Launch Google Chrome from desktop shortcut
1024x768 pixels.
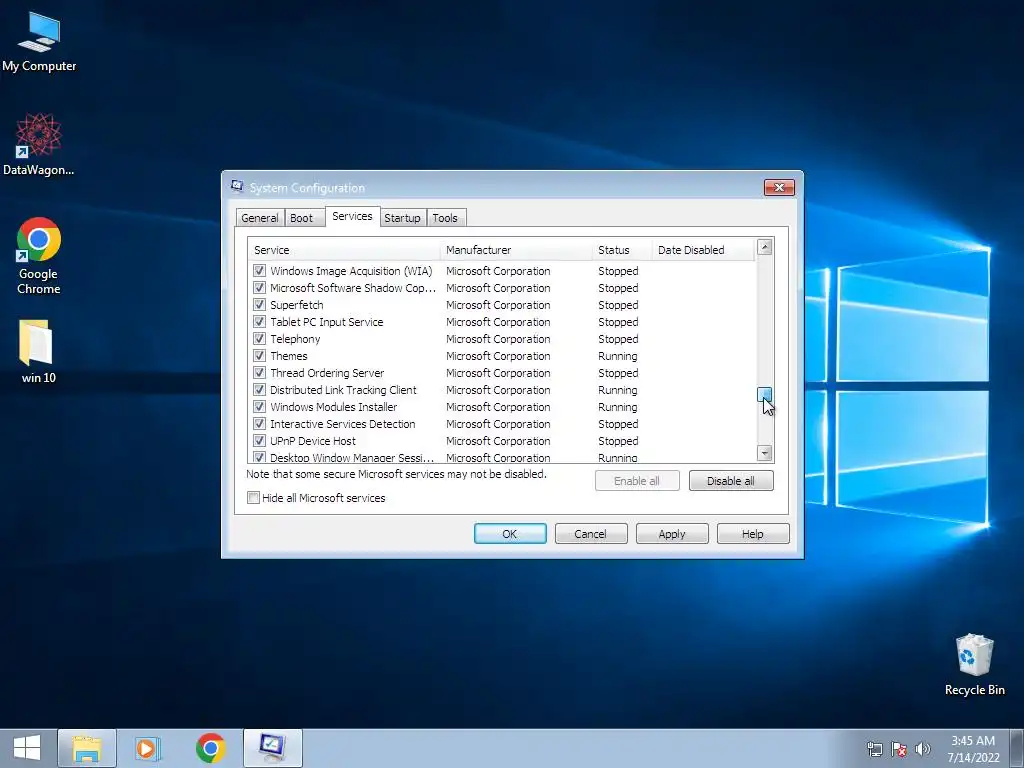coord(39,255)
